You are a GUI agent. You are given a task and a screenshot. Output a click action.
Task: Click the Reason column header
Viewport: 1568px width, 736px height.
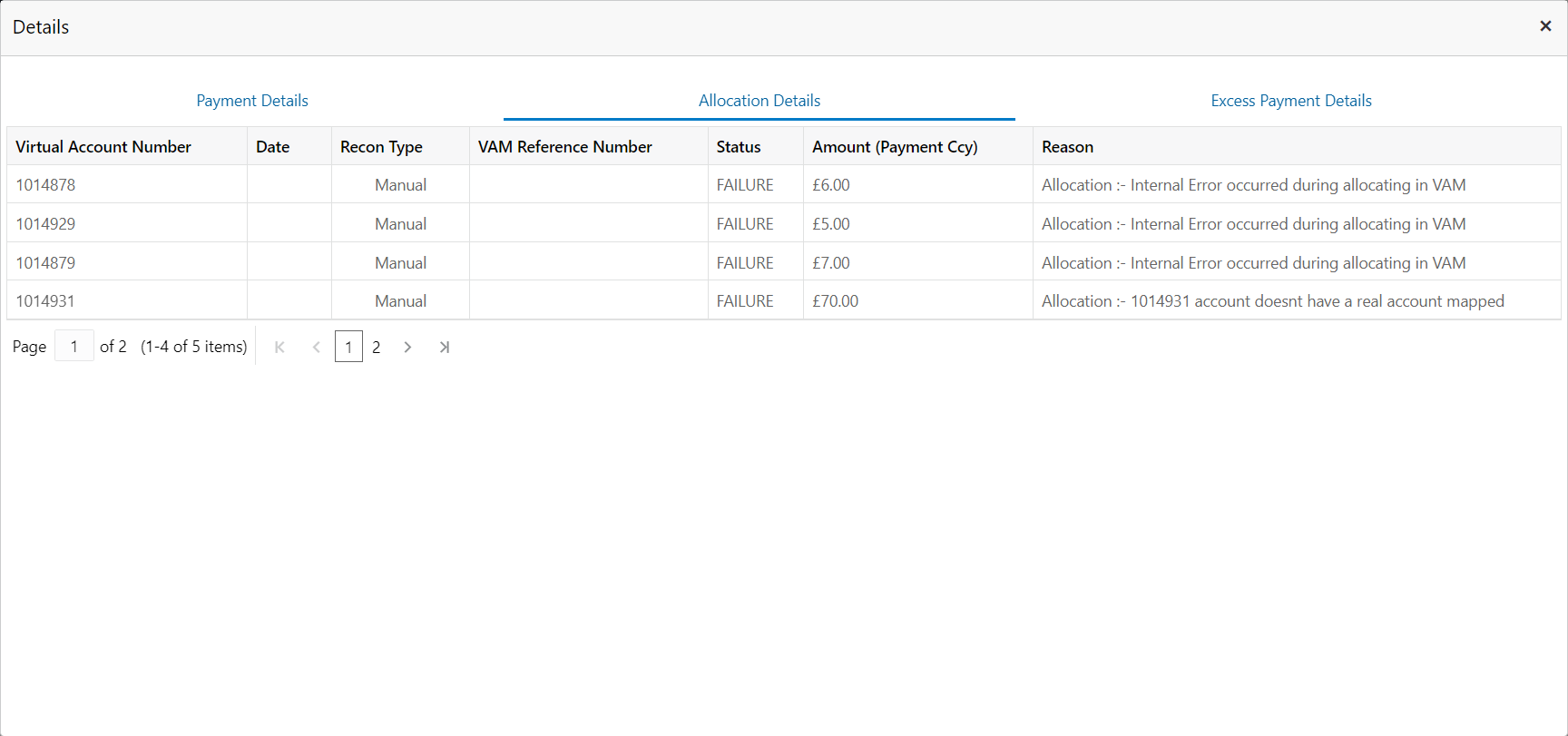click(1297, 146)
